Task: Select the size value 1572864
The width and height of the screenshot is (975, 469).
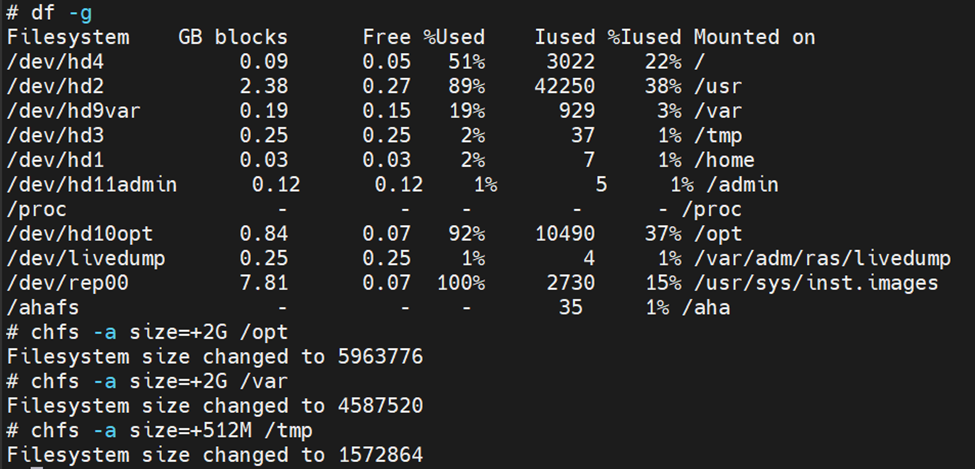Action: coord(381,455)
